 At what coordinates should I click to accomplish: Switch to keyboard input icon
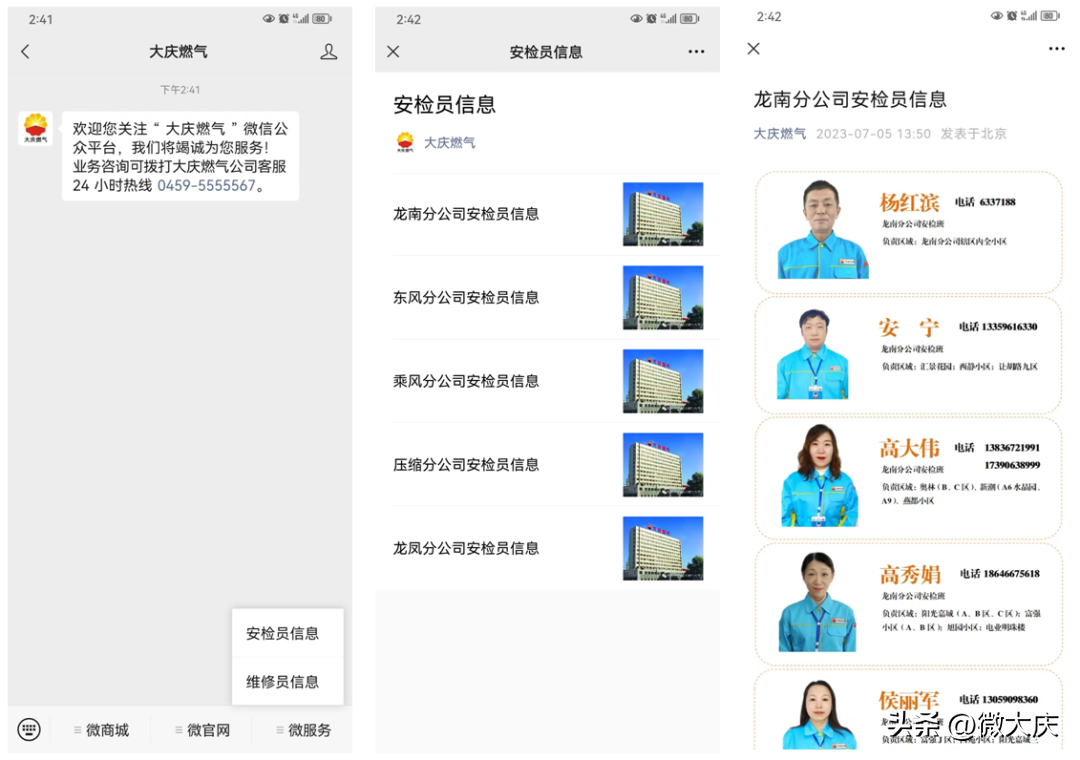click(29, 729)
